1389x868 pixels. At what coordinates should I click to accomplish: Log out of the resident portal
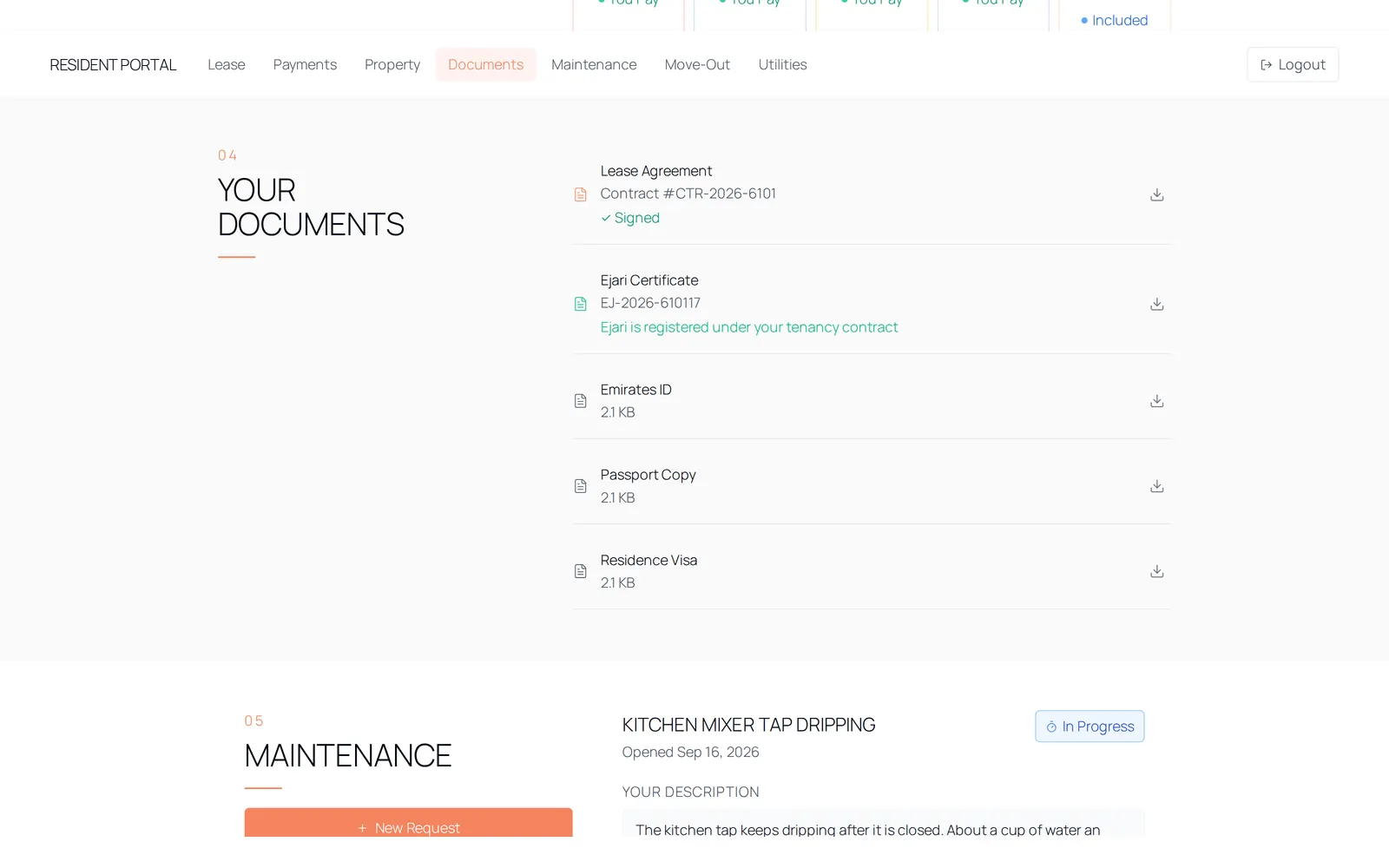click(x=1293, y=64)
